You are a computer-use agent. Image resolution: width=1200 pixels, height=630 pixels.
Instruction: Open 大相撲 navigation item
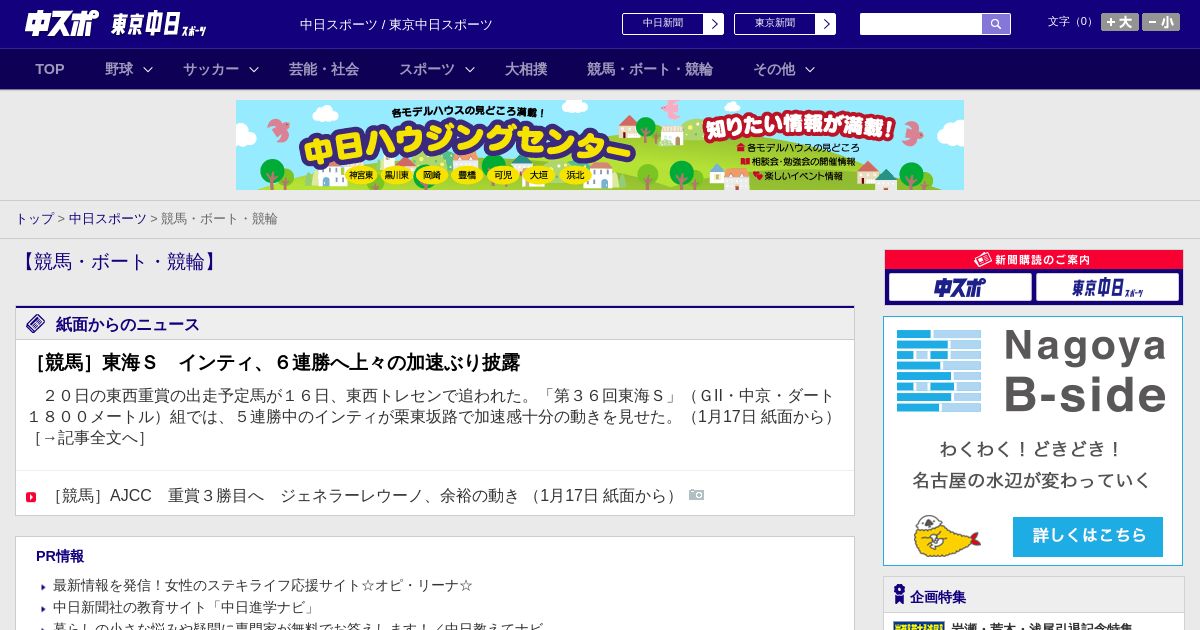click(x=526, y=69)
